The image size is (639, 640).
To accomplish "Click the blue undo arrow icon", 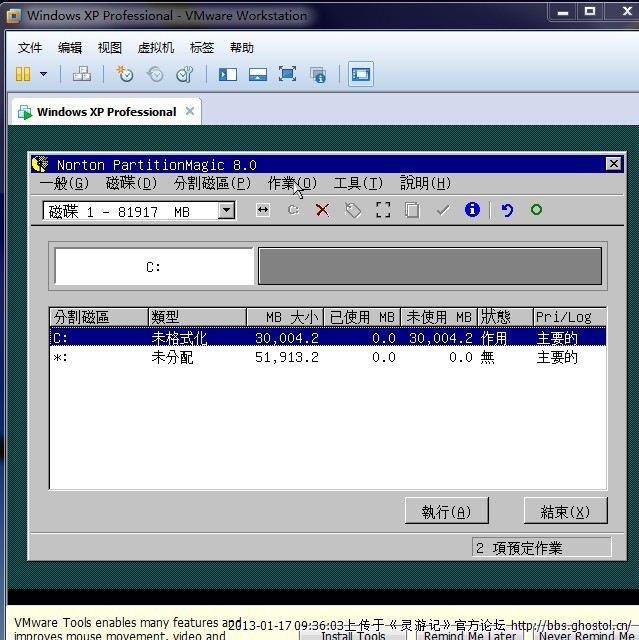I will click(507, 210).
